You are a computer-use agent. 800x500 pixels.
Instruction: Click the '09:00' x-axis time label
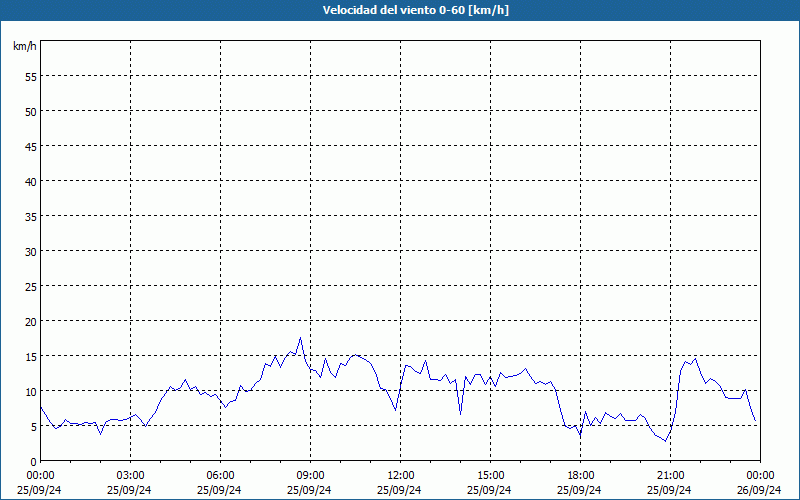pyautogui.click(x=310, y=476)
